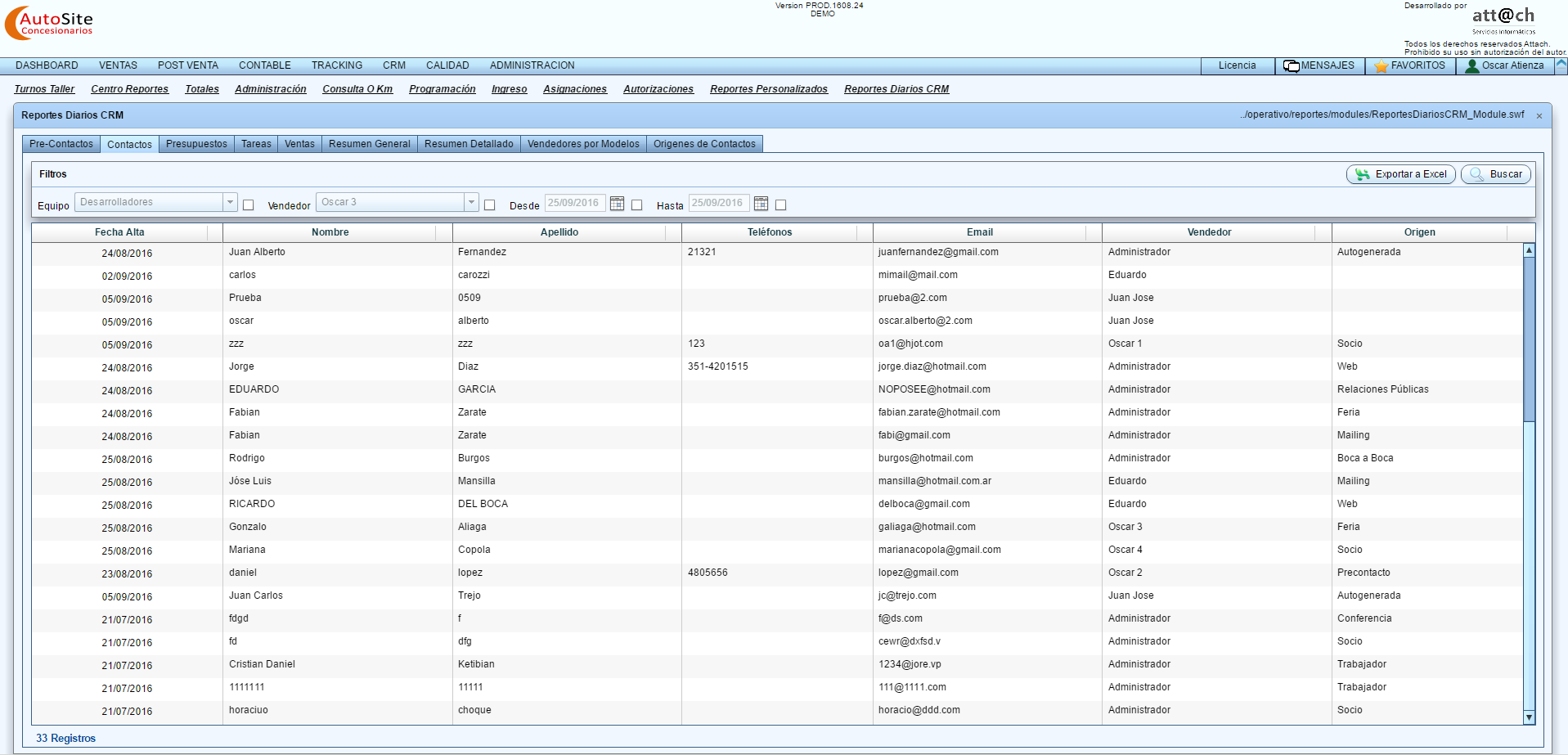
Task: Switch to Vendedores por Modelos tab
Action: [583, 144]
